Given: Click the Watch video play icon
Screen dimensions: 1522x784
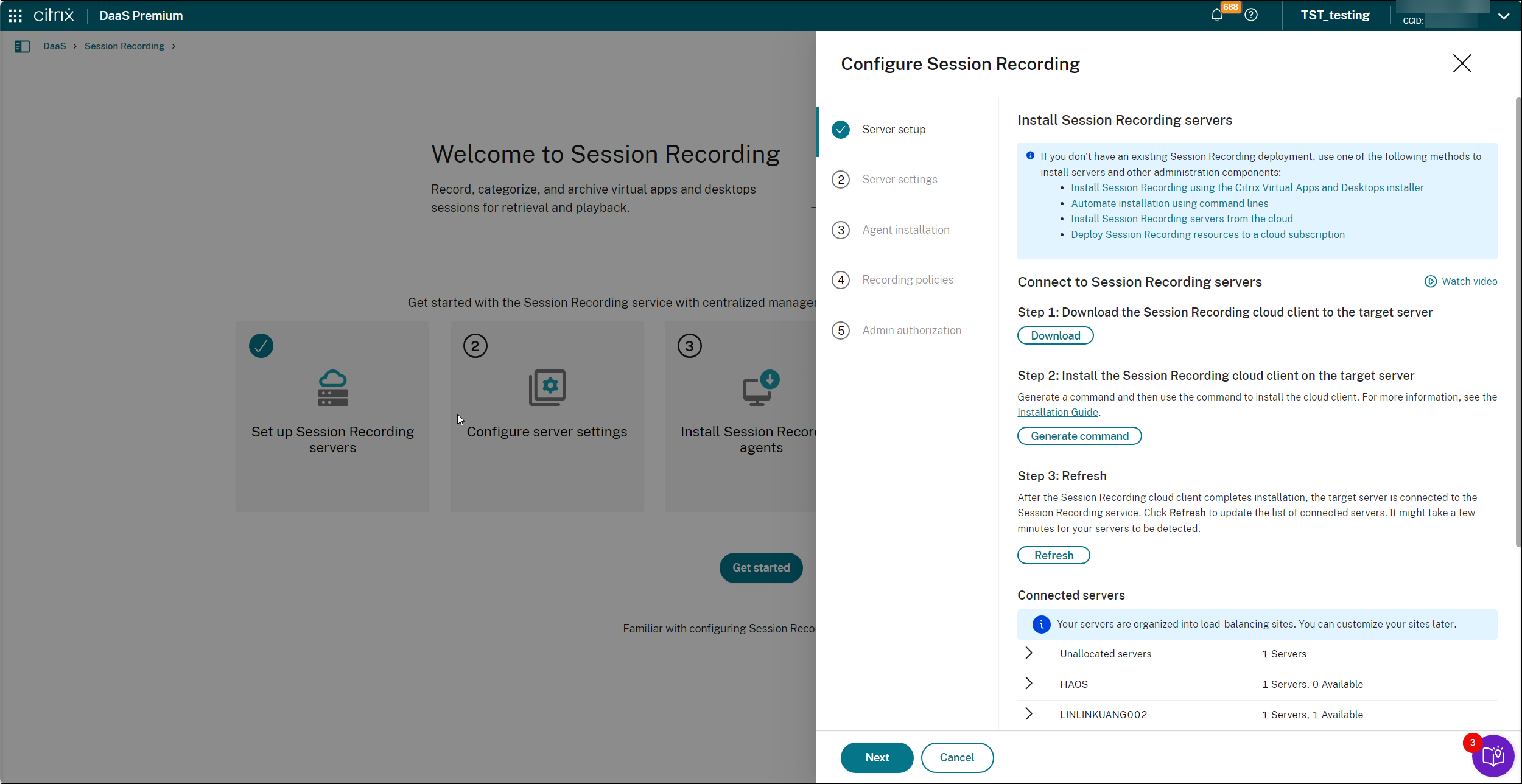Looking at the screenshot, I should [x=1430, y=281].
